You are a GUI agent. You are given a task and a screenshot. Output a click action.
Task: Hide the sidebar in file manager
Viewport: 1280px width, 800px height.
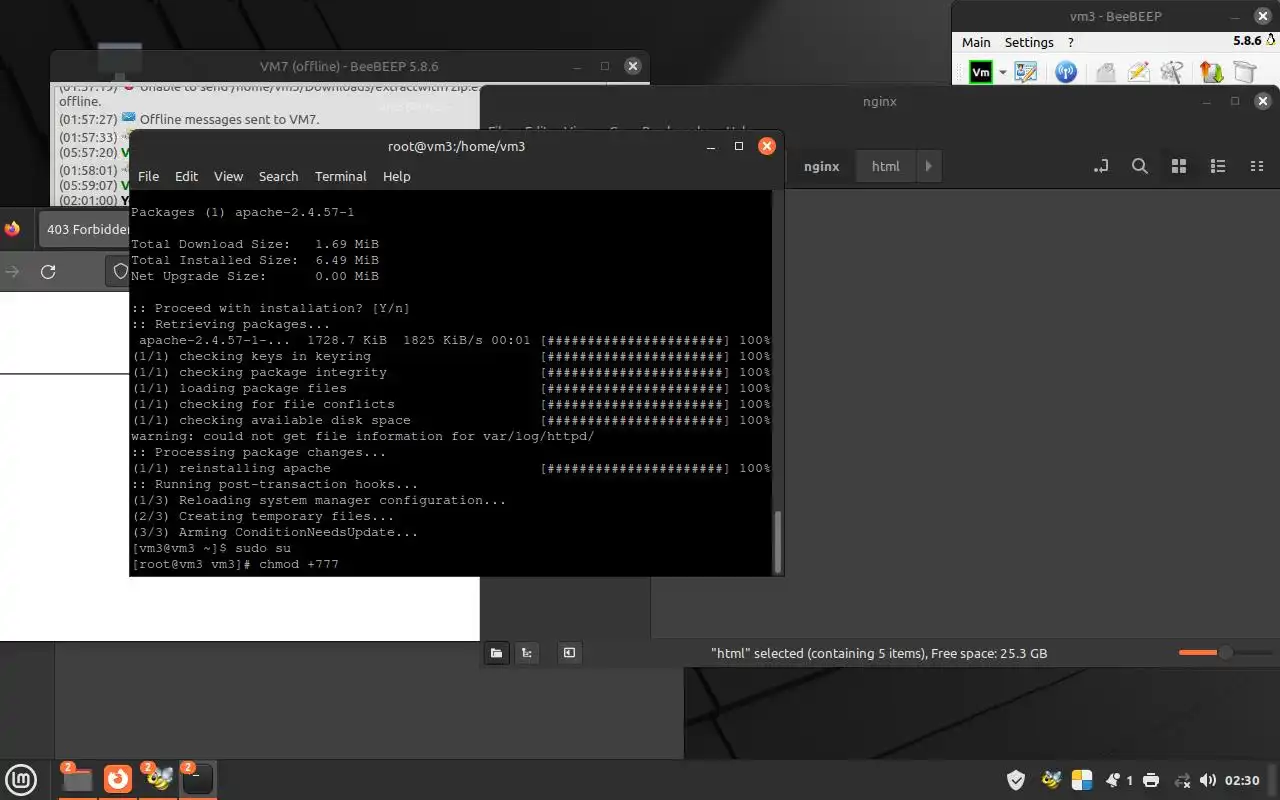569,653
